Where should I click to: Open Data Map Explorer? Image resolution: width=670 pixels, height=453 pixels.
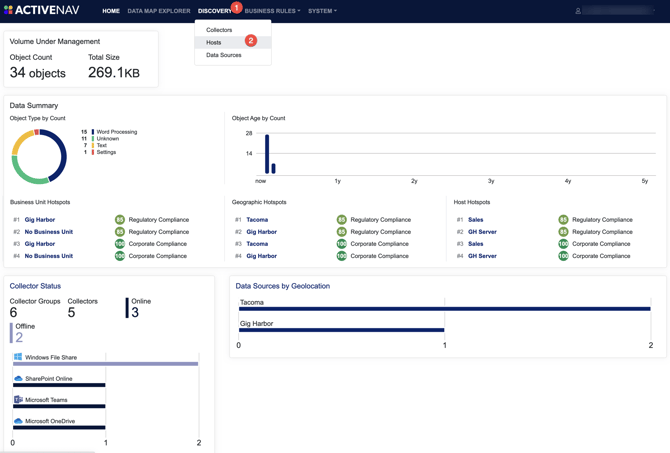[x=159, y=11]
